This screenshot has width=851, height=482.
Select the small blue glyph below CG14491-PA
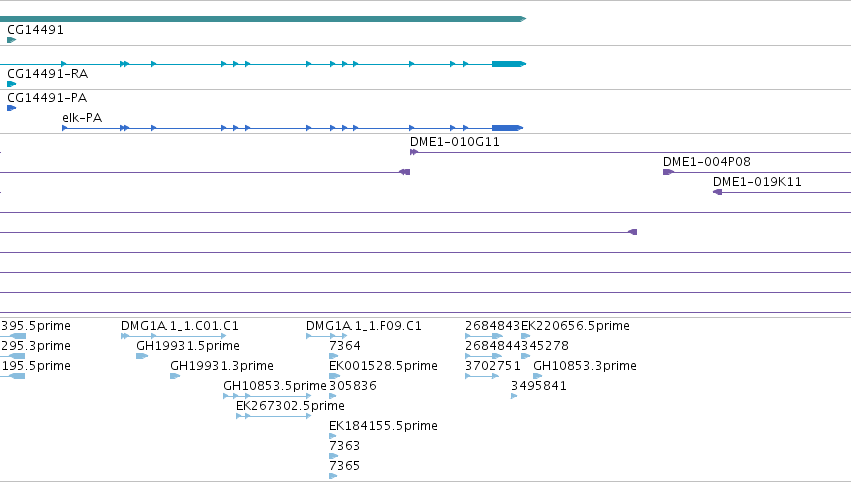pyautogui.click(x=11, y=108)
